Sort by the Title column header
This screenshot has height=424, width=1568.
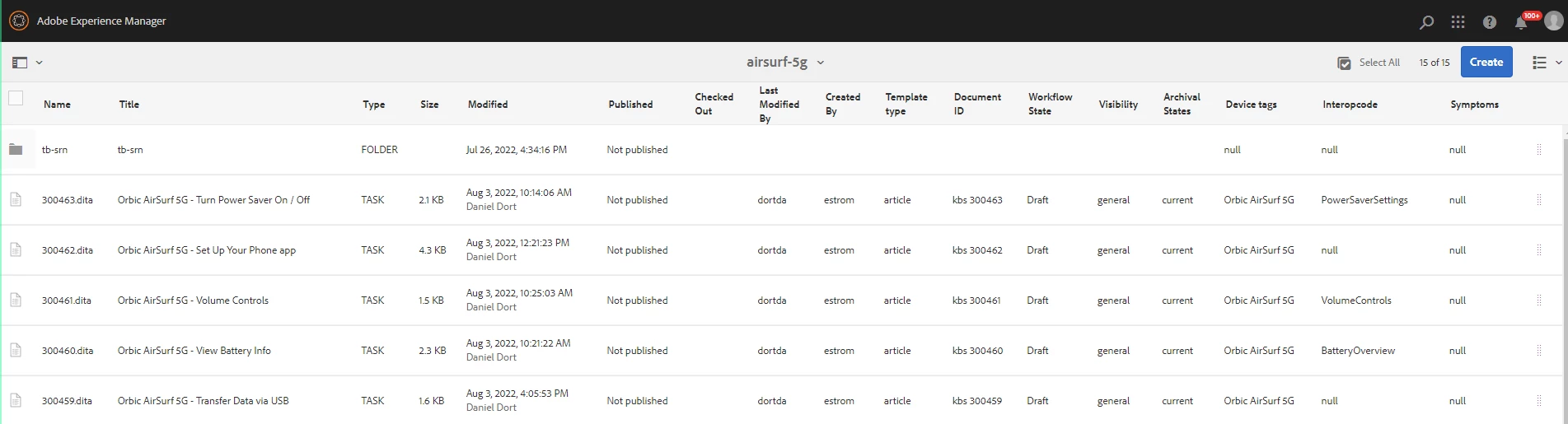129,105
